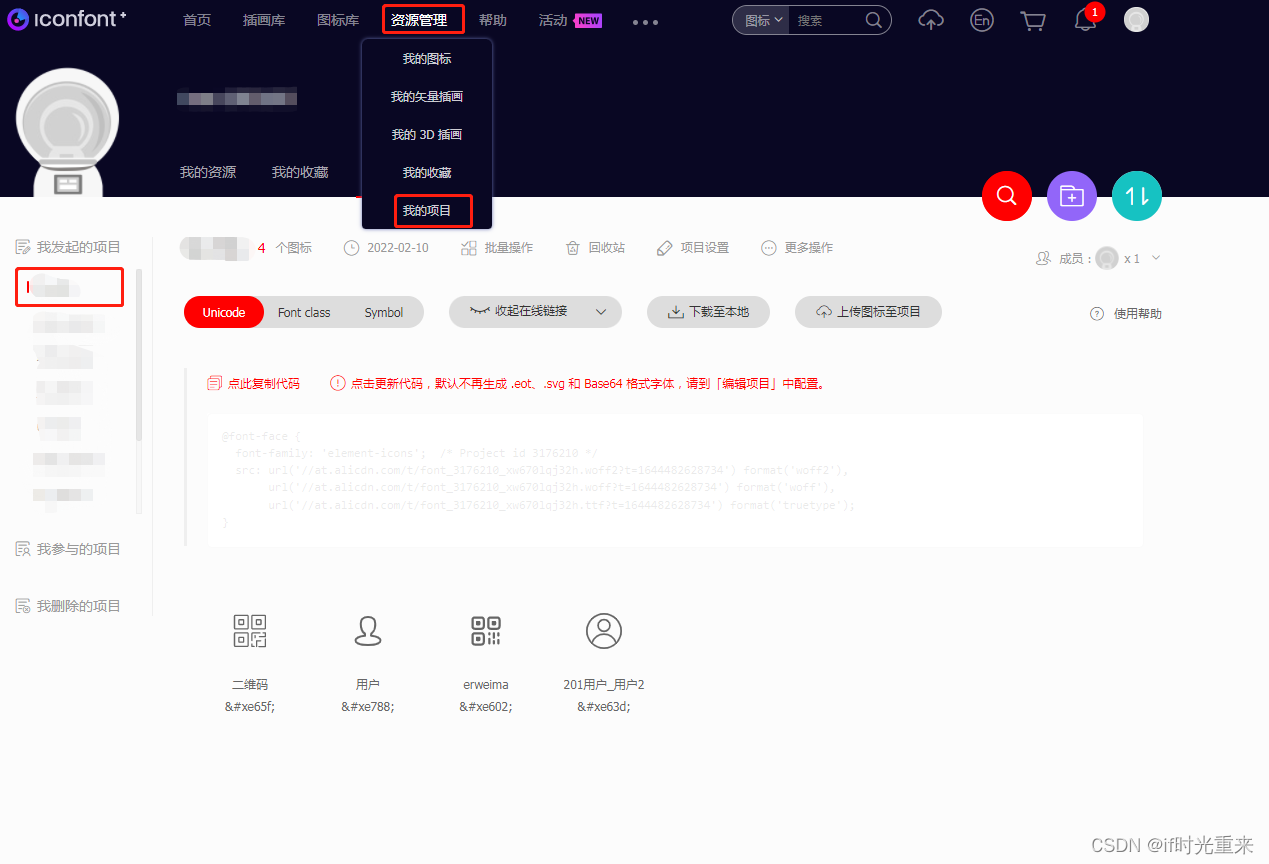Click 批量操作 button
Screen dimensions: 1269x864
point(497,248)
